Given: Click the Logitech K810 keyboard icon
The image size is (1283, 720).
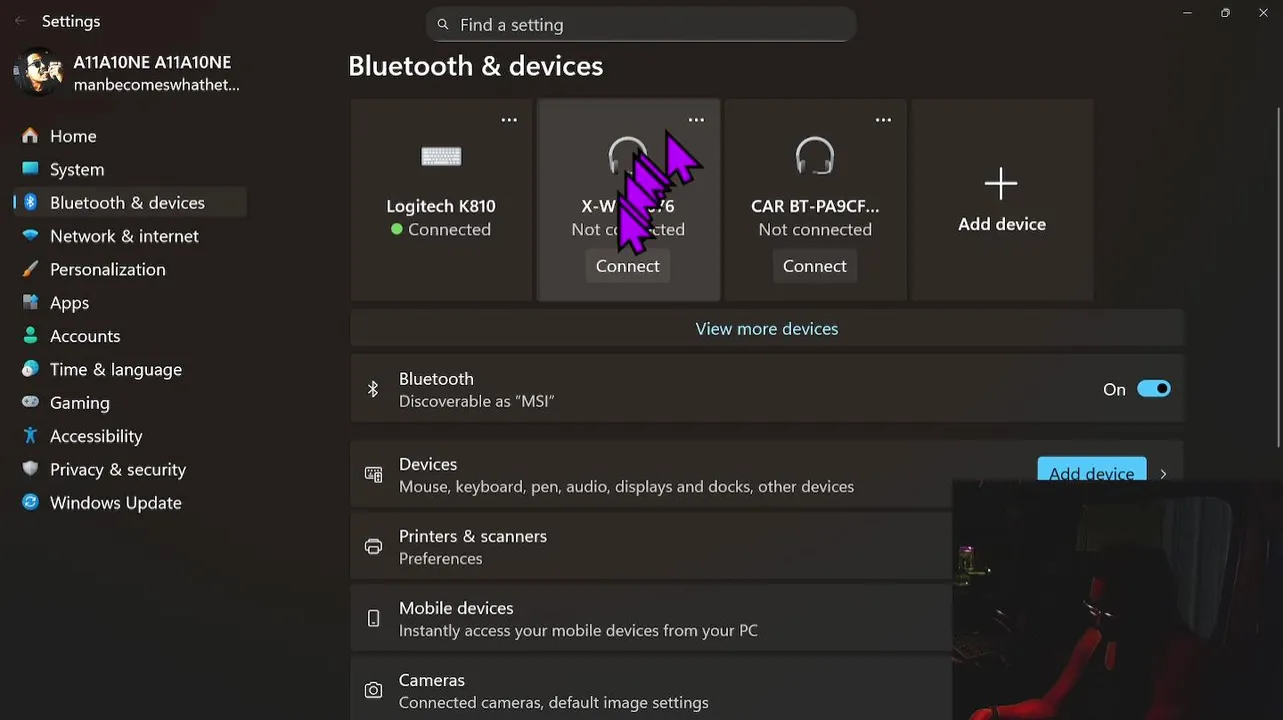Looking at the screenshot, I should pyautogui.click(x=441, y=156).
